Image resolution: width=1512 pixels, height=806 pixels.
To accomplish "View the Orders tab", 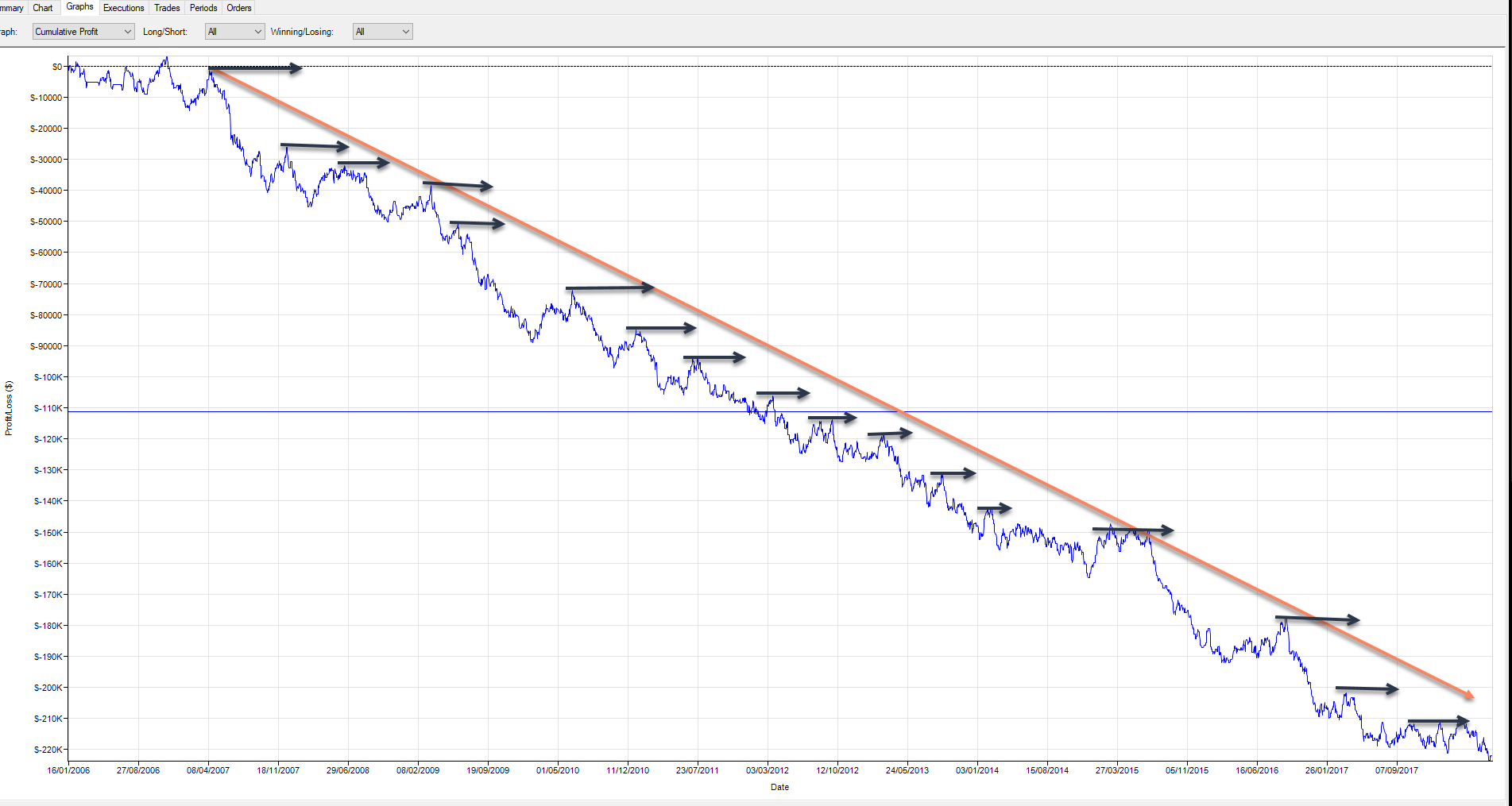I will (x=239, y=8).
